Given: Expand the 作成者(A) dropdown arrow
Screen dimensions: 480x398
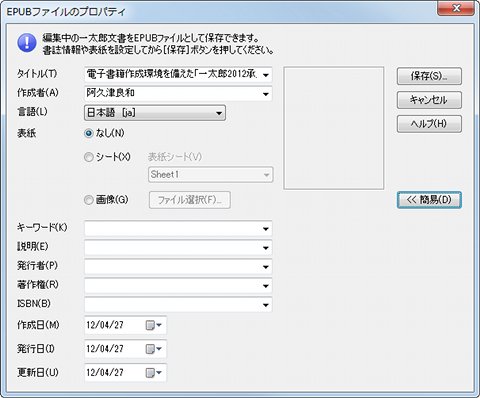Looking at the screenshot, I should [x=266, y=94].
